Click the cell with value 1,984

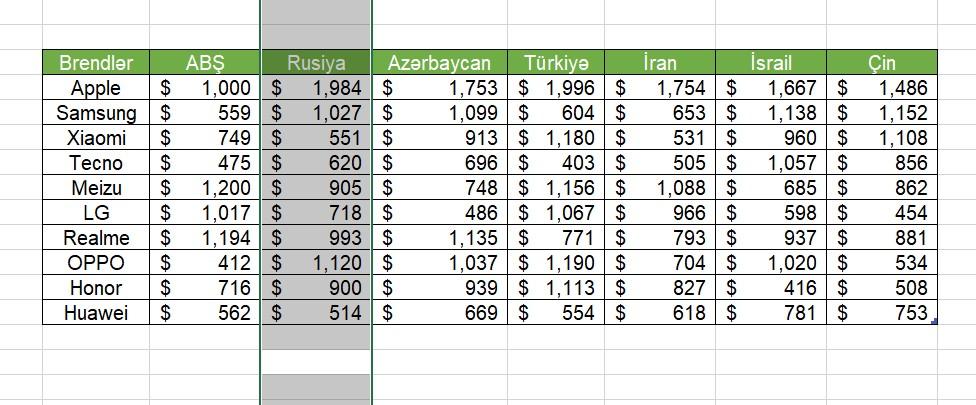coord(316,88)
